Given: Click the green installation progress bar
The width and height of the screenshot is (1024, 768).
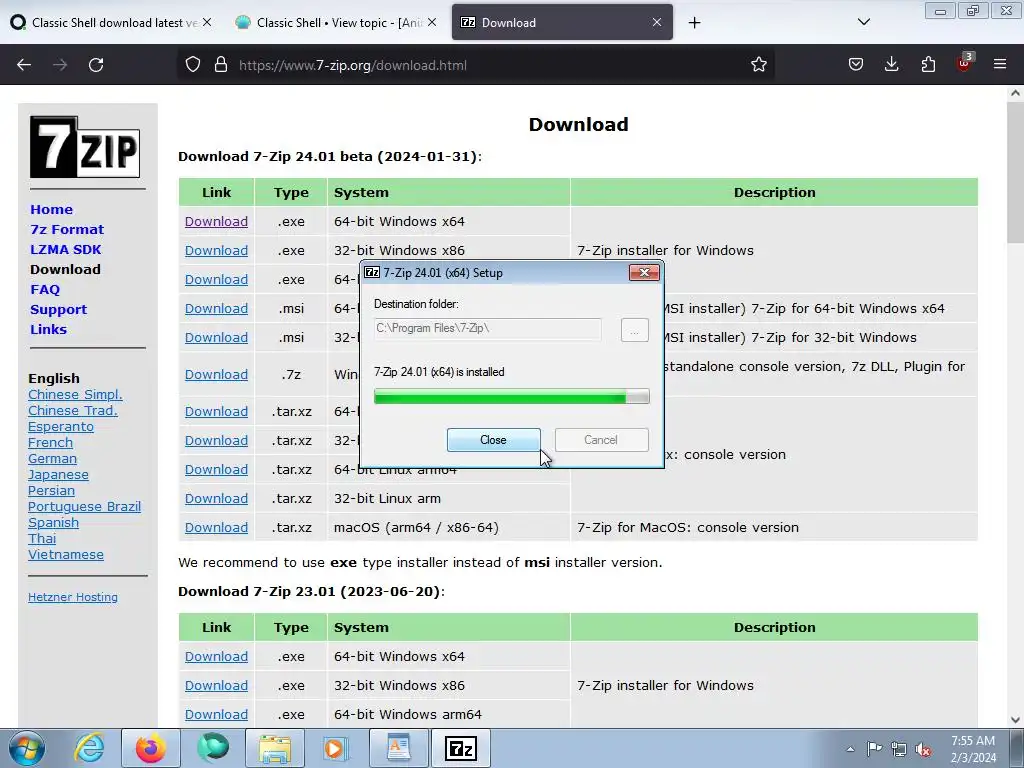Looking at the screenshot, I should [x=511, y=396].
